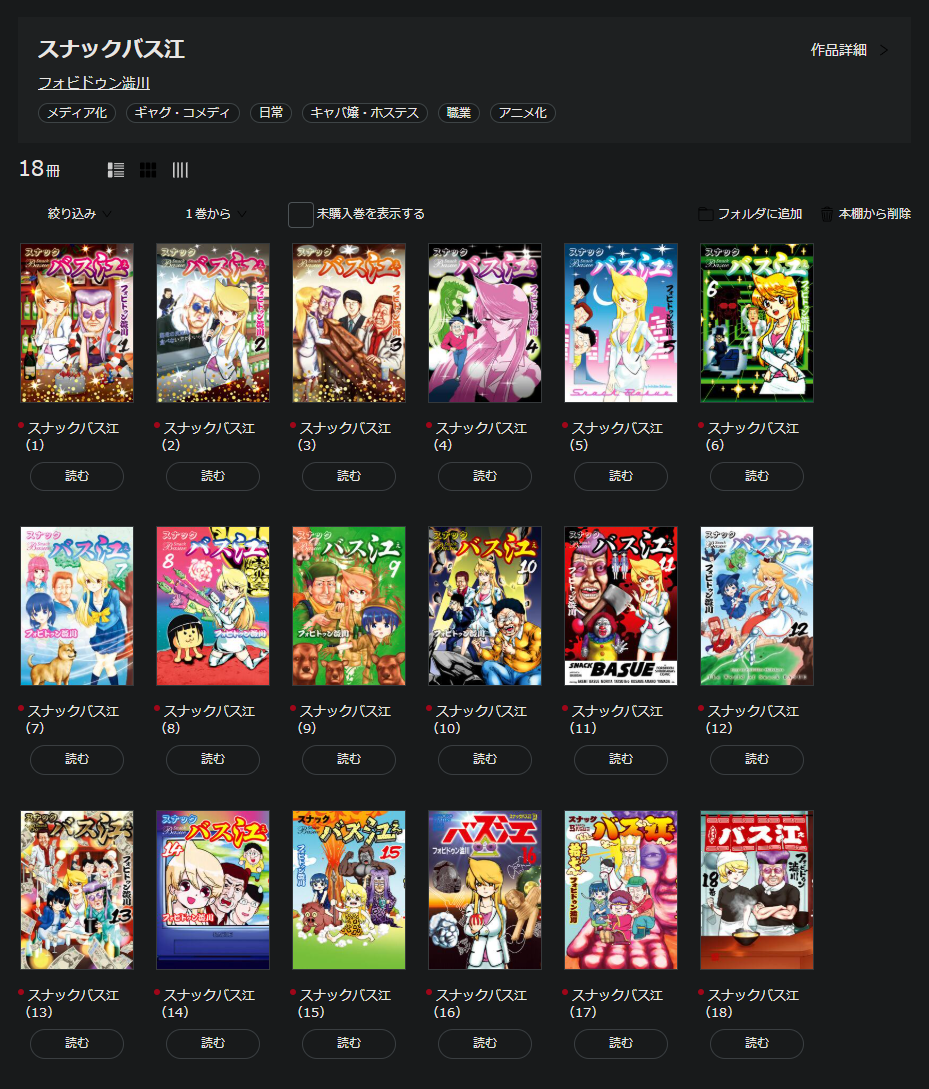This screenshot has width=929, height=1089.
Task: Switch to grid view layout icon
Action: tap(148, 170)
